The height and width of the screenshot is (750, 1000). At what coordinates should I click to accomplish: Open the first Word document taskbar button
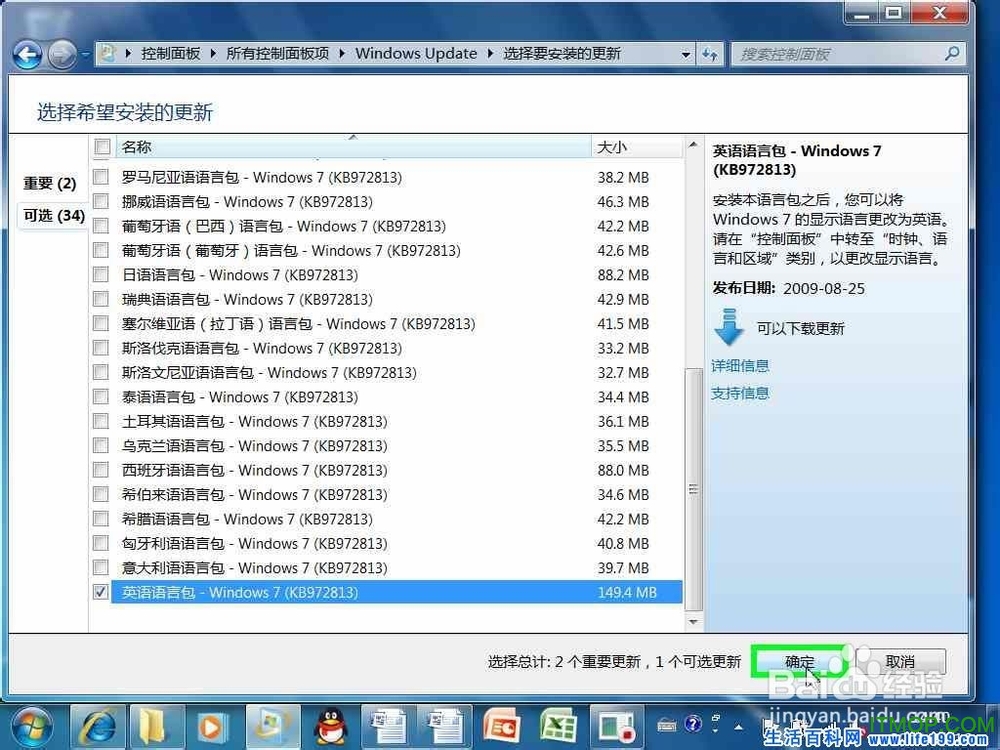pyautogui.click(x=388, y=727)
